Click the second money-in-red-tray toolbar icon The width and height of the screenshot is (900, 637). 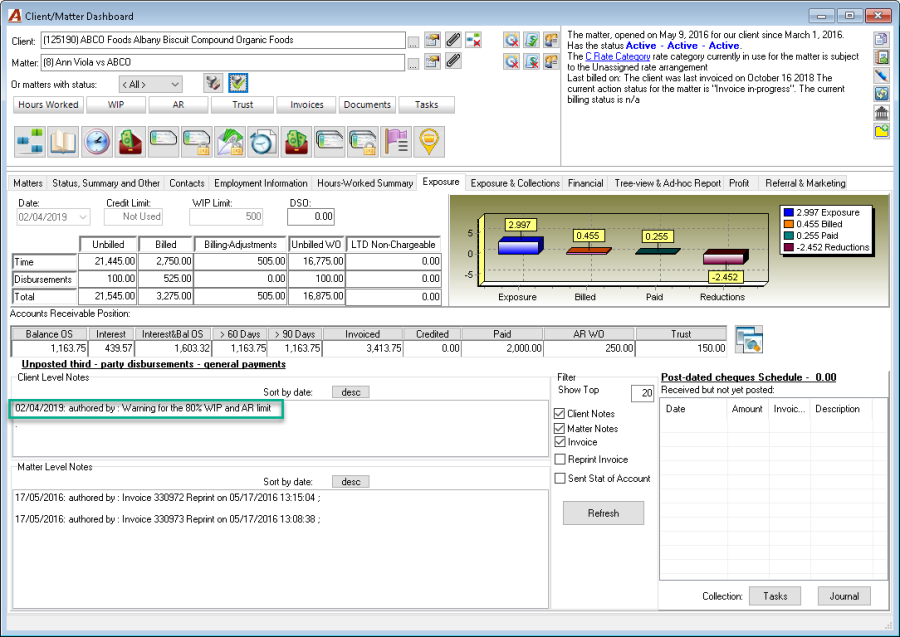(296, 141)
